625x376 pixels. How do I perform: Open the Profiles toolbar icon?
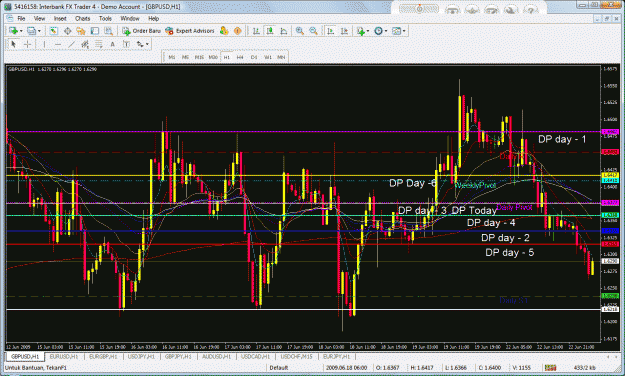[x=31, y=31]
